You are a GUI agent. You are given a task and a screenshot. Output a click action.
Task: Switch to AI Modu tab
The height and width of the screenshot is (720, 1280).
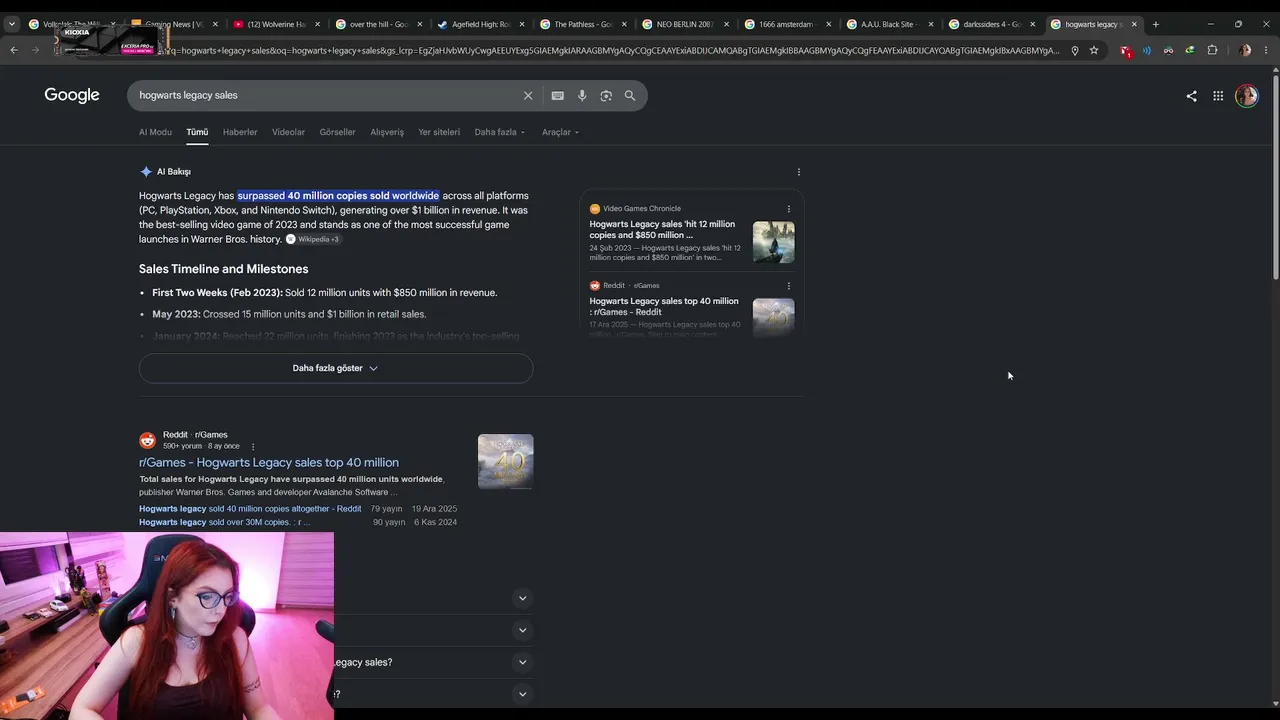(x=155, y=132)
